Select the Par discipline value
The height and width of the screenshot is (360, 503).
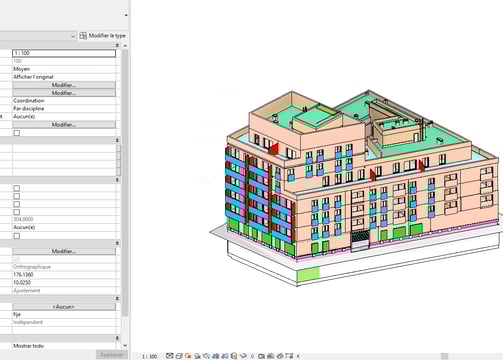pos(64,109)
